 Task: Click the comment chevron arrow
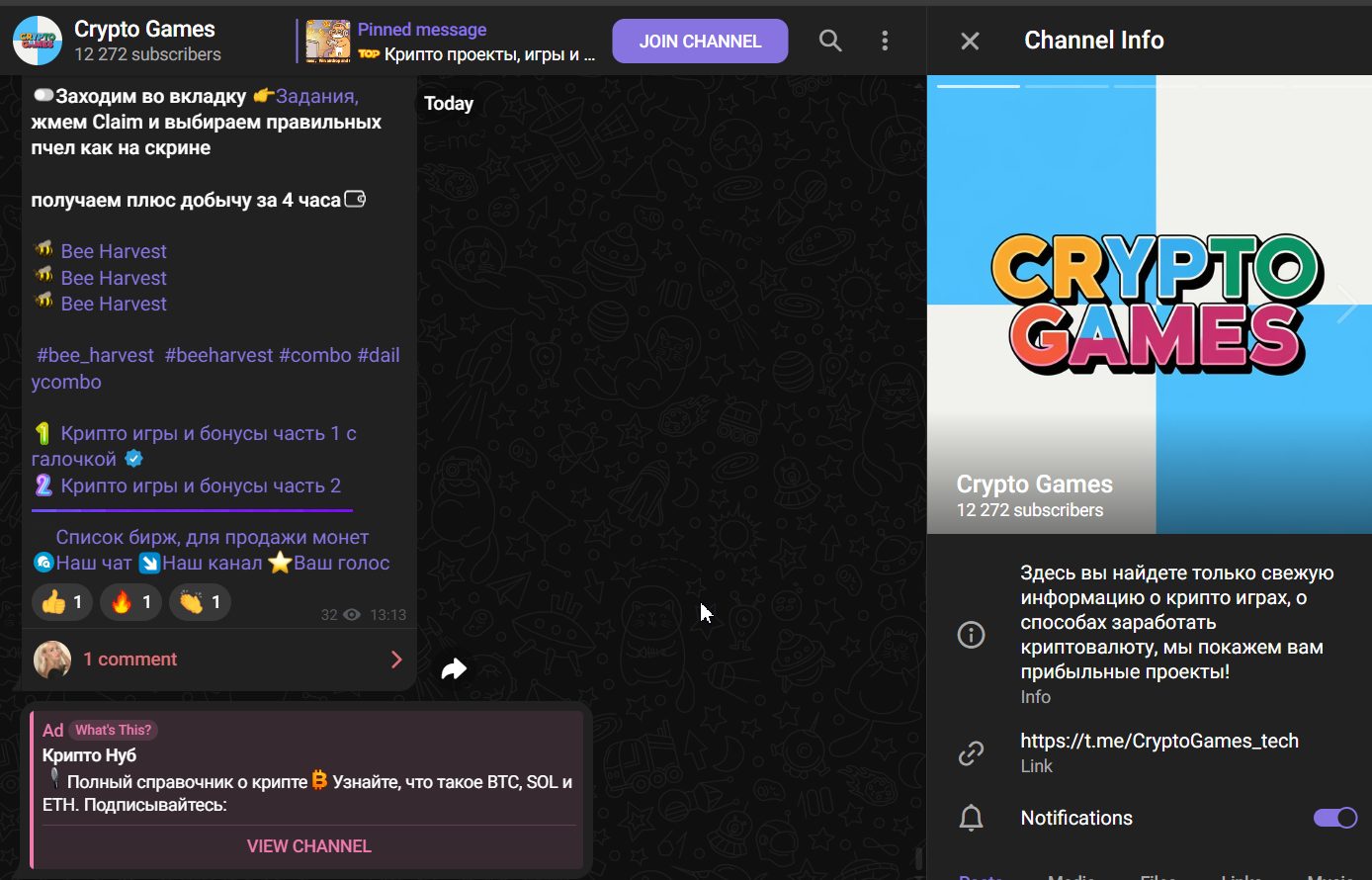[x=396, y=660]
